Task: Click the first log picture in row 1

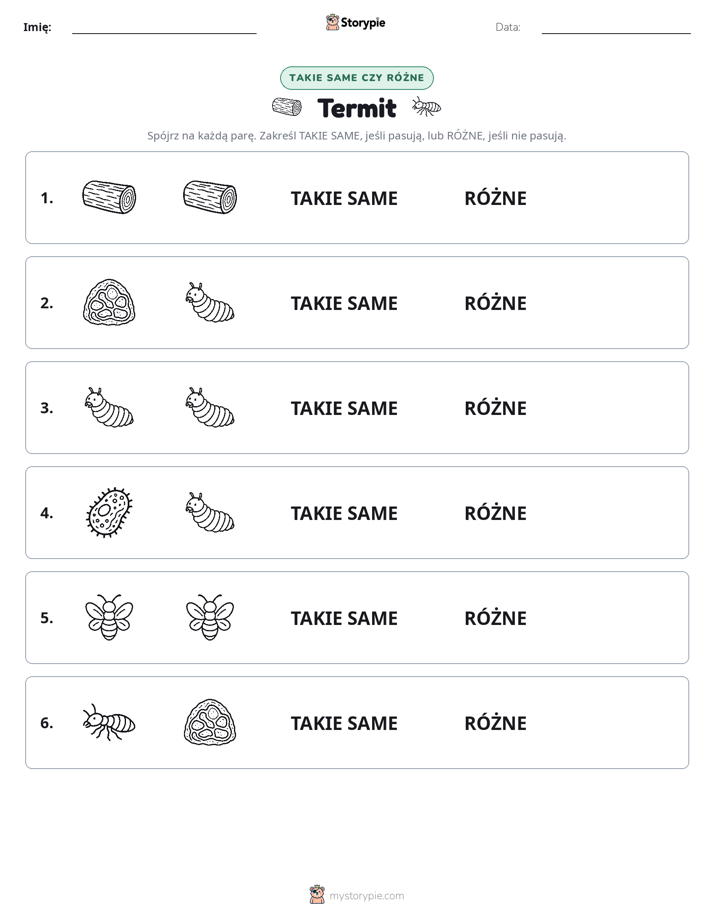Action: [109, 197]
